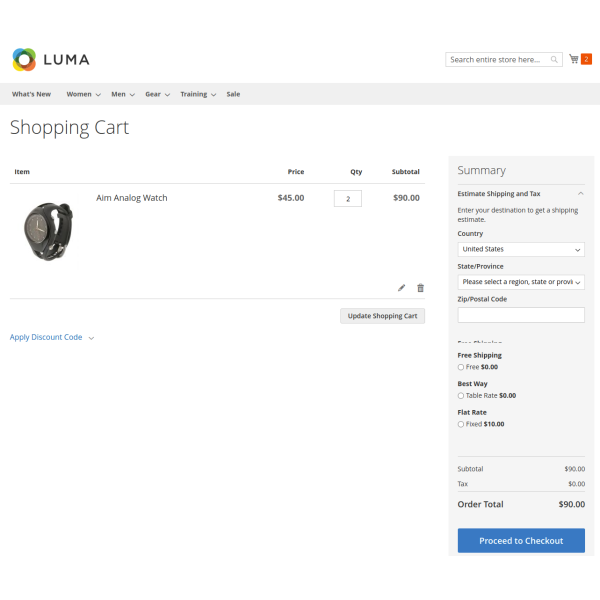
Task: Select the Table Rate shipping option
Action: tap(461, 396)
